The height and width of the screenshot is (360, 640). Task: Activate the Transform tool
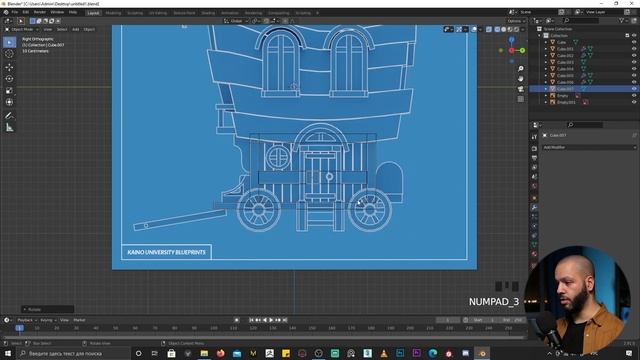point(9,102)
